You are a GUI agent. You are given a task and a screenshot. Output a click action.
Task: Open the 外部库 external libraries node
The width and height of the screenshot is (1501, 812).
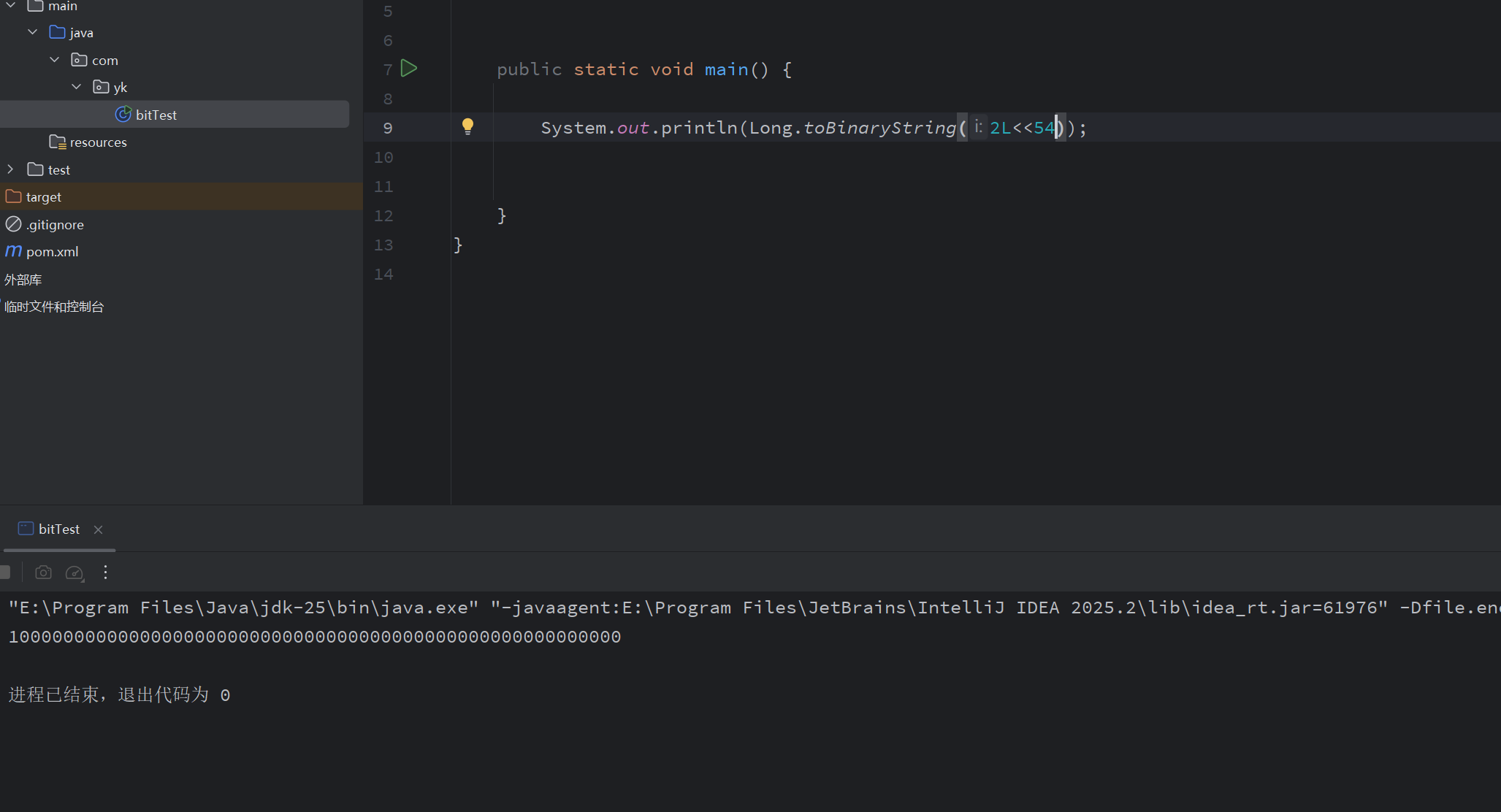tap(23, 280)
